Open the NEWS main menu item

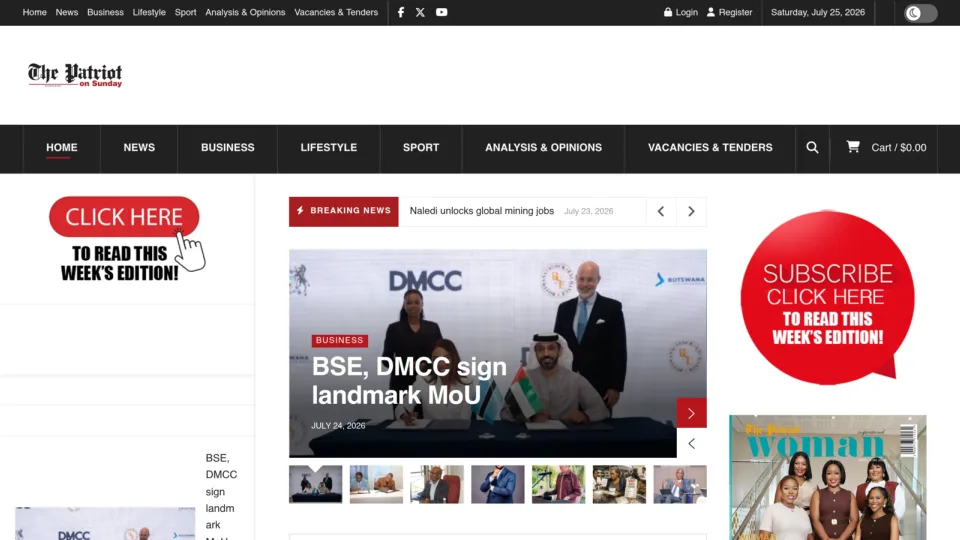pyautogui.click(x=139, y=148)
